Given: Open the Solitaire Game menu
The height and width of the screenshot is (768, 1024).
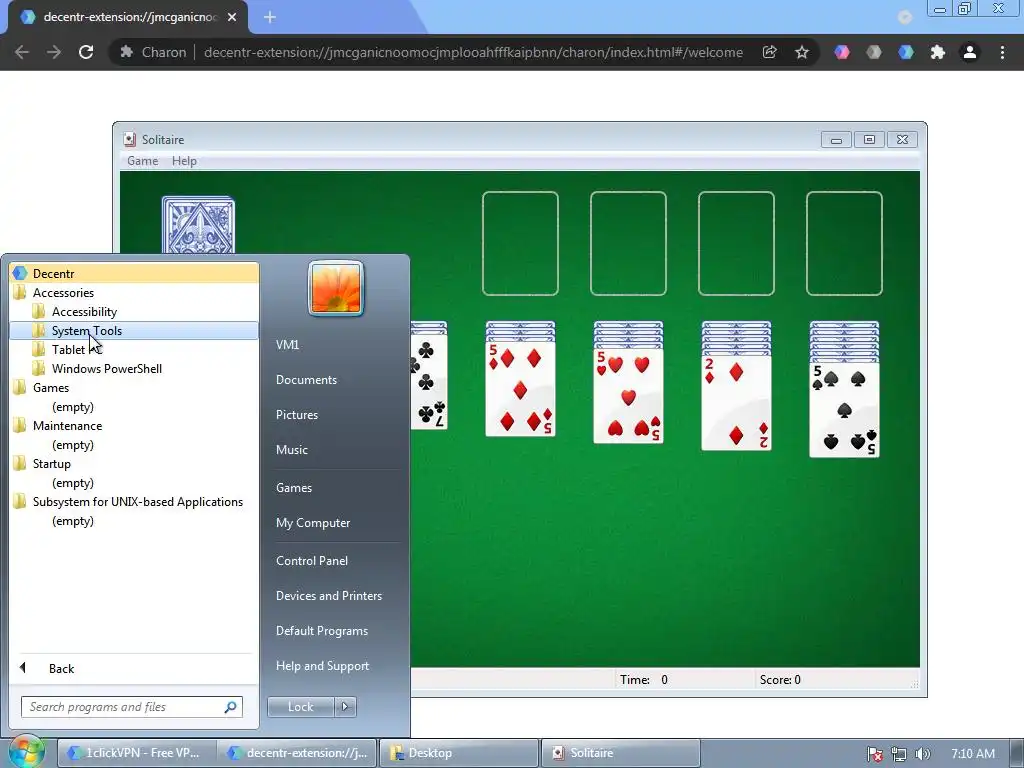Looking at the screenshot, I should pos(142,161).
